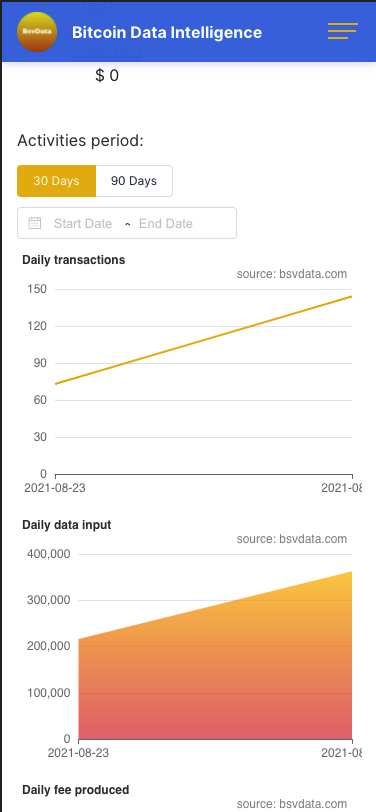Select the 30 Days period option

click(56, 181)
